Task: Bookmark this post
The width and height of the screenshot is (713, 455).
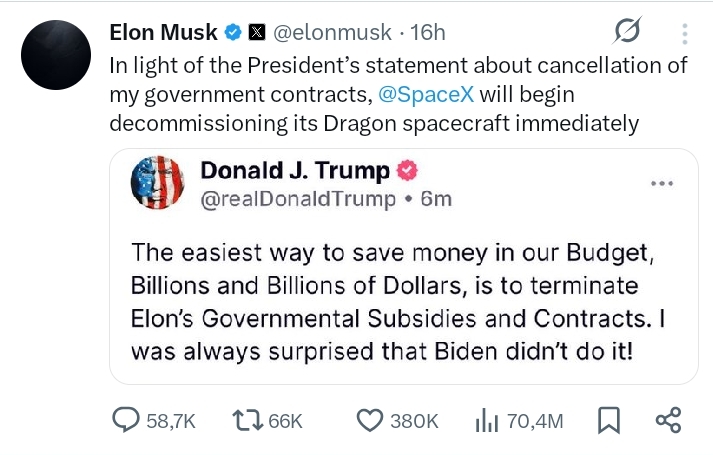Action: (x=608, y=421)
